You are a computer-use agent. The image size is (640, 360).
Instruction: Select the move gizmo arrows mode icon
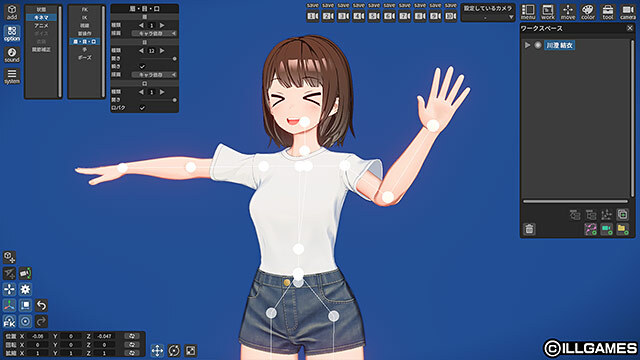click(x=157, y=351)
